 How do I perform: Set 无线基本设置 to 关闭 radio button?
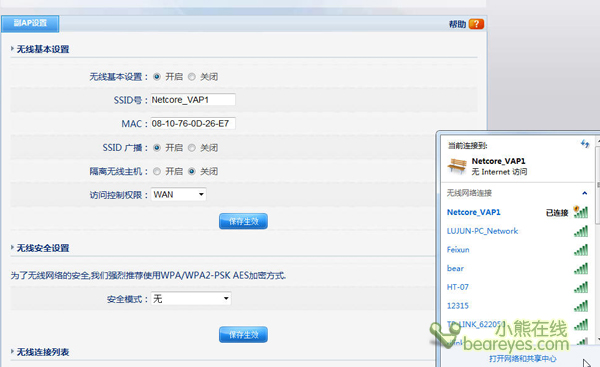192,77
